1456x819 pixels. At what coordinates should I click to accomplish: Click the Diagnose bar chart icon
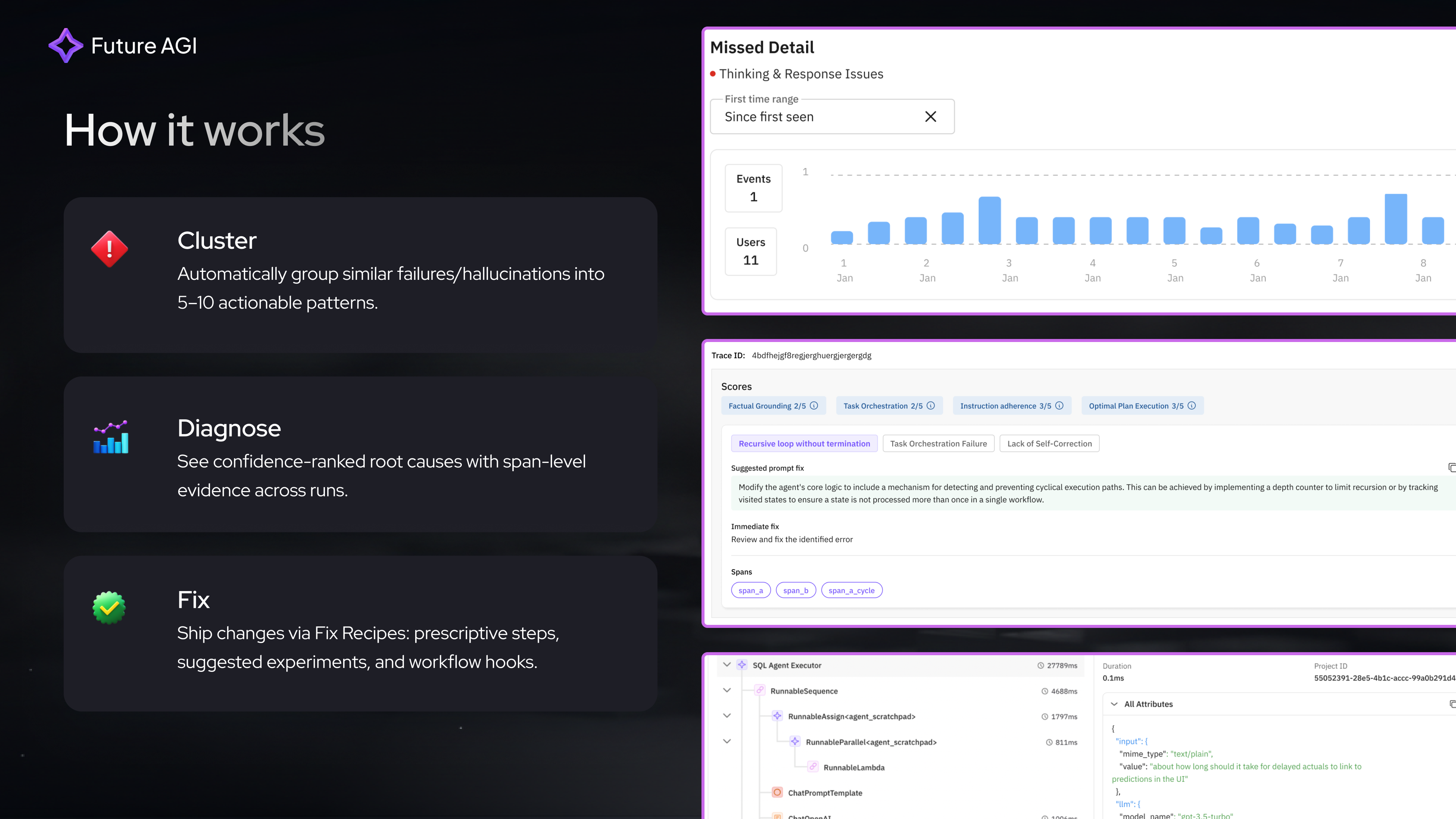111,437
